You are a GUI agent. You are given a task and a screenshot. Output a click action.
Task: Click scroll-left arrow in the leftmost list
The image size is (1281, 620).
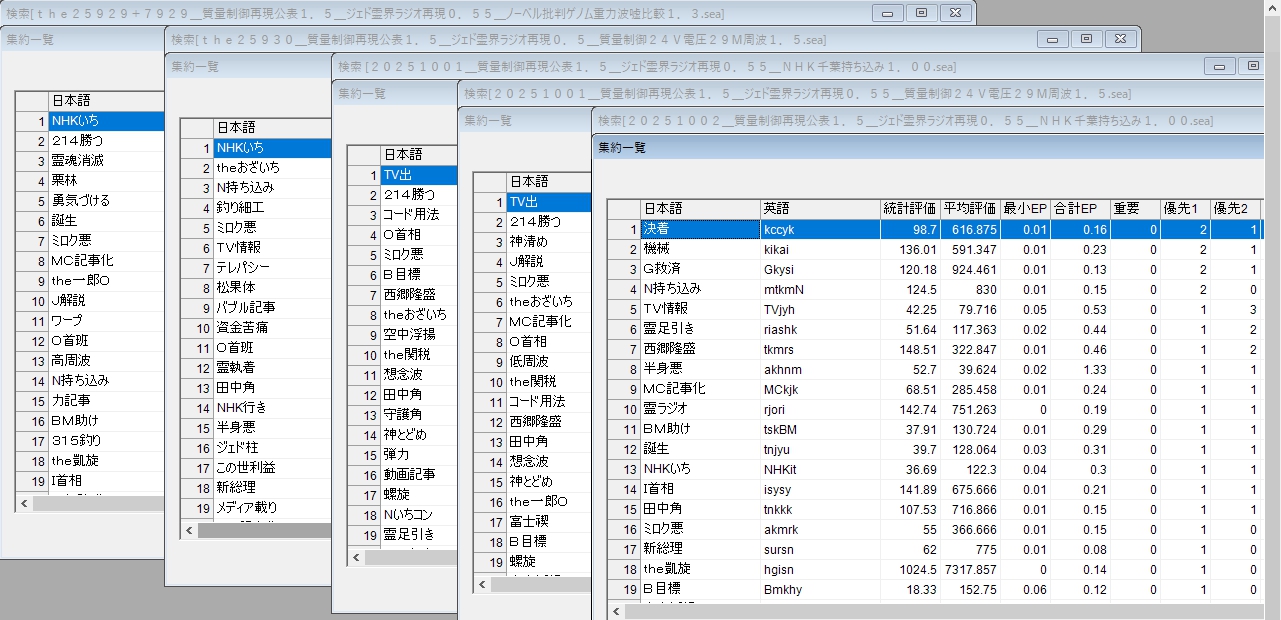tap(23, 503)
